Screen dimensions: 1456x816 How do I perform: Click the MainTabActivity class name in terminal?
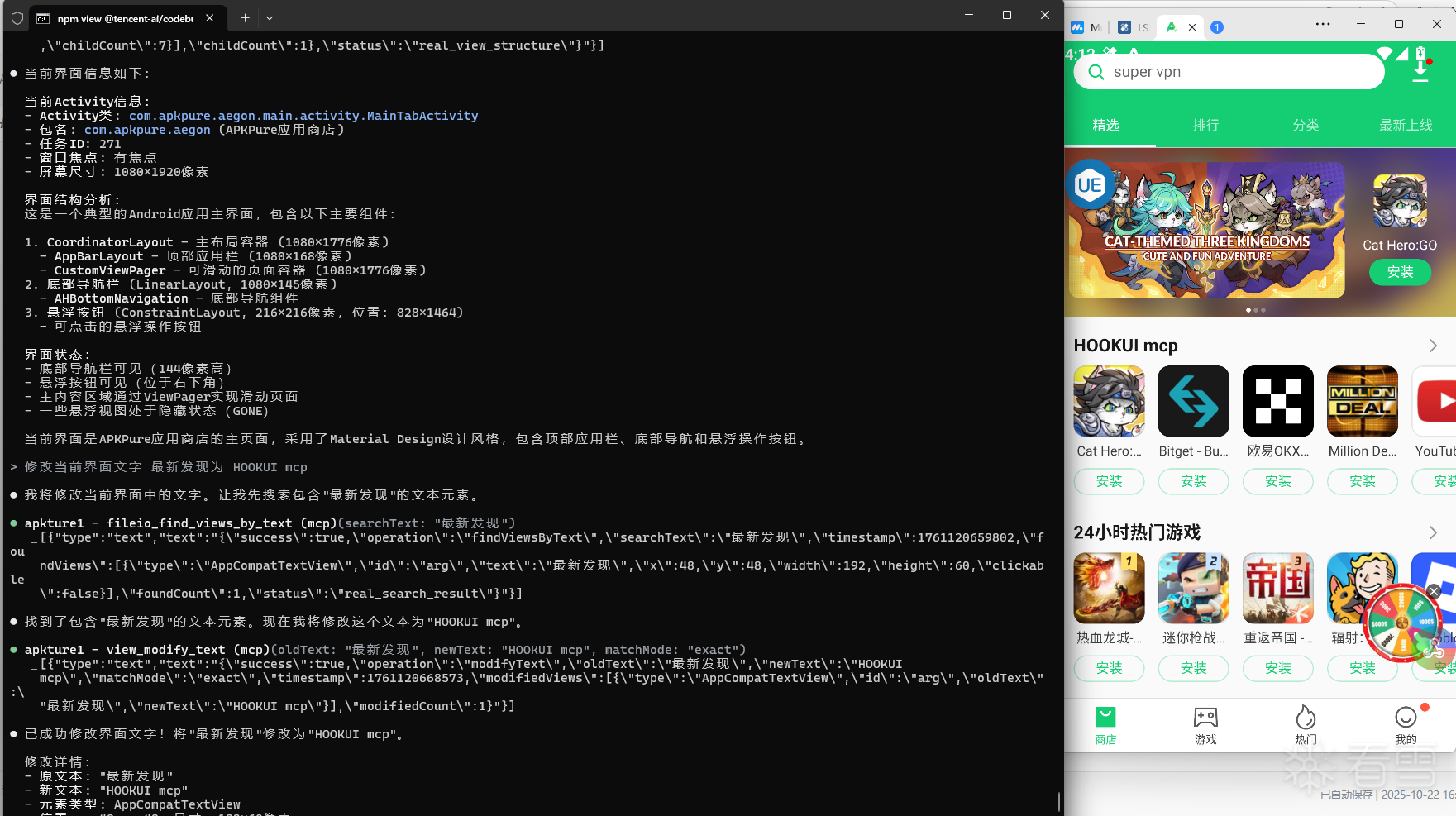click(303, 116)
